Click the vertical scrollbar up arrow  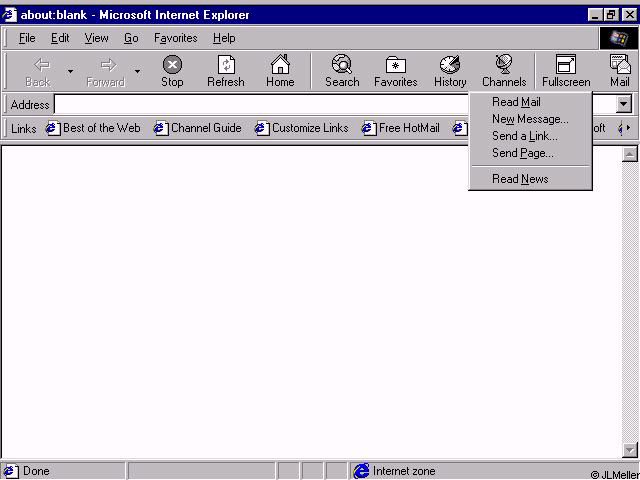[x=630, y=154]
